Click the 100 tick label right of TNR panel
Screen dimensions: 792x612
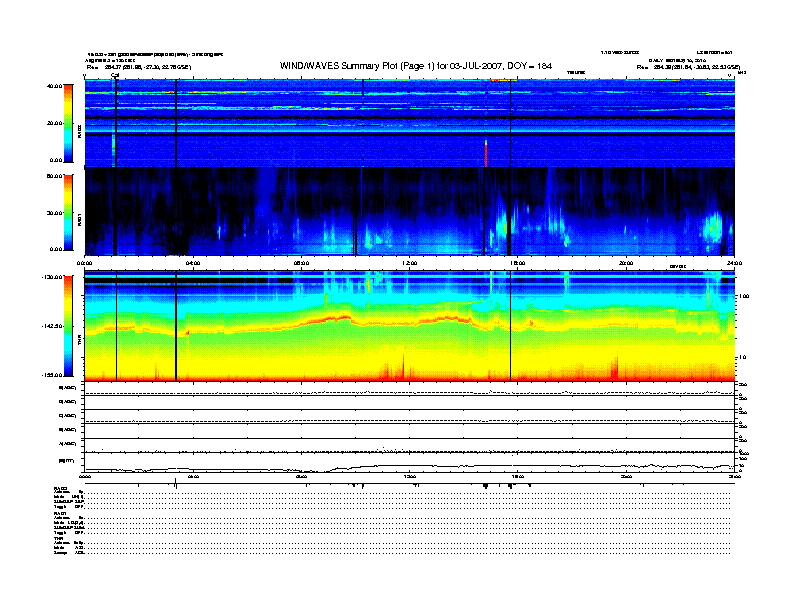click(x=744, y=296)
